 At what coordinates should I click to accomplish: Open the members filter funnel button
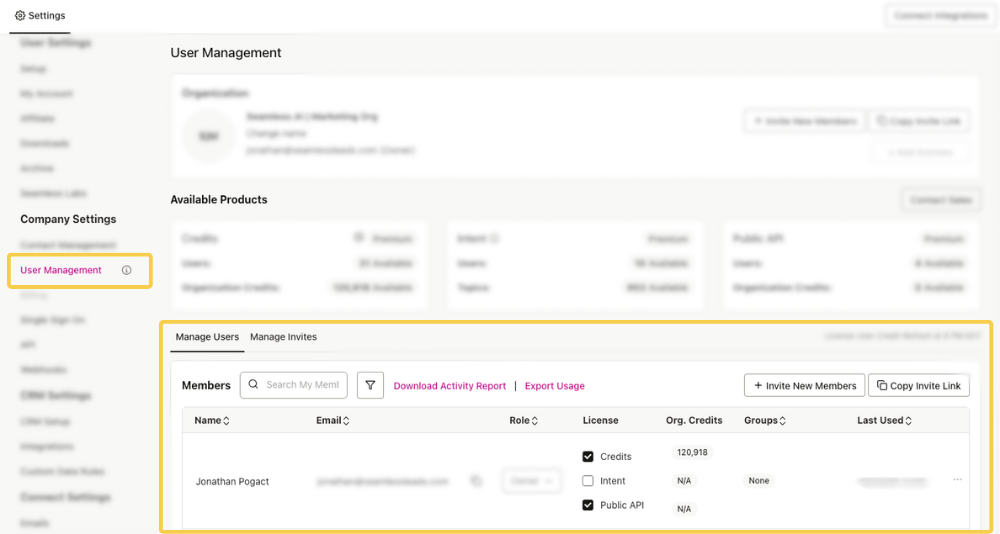tap(371, 385)
